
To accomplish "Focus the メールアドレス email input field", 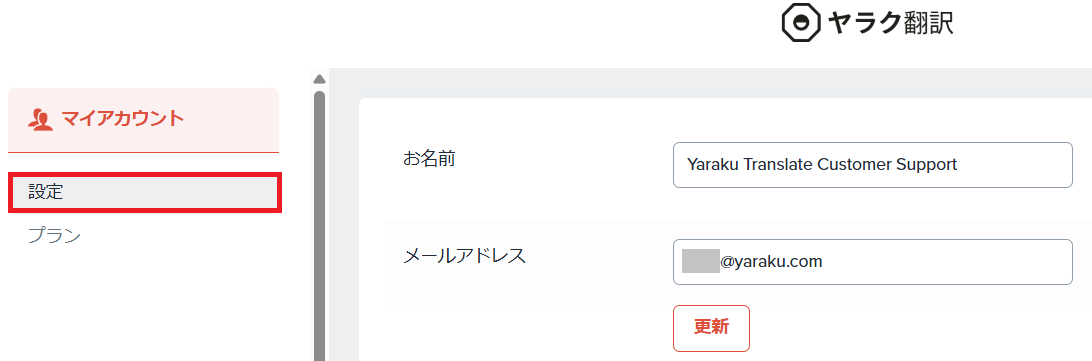I will [x=873, y=262].
